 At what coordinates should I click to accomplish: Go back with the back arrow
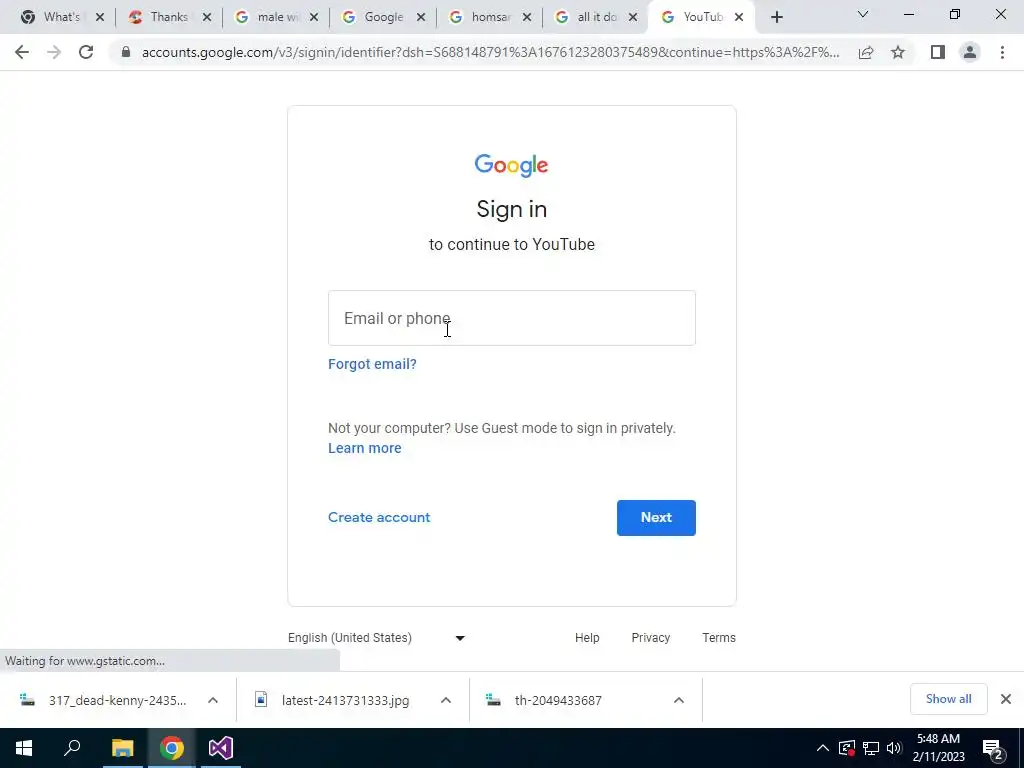coord(22,52)
